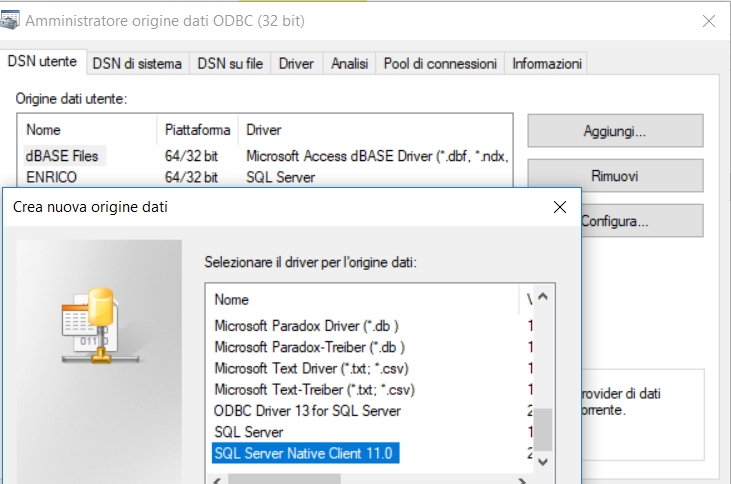
Task: Click Nome header in driver list
Action: coord(362,299)
